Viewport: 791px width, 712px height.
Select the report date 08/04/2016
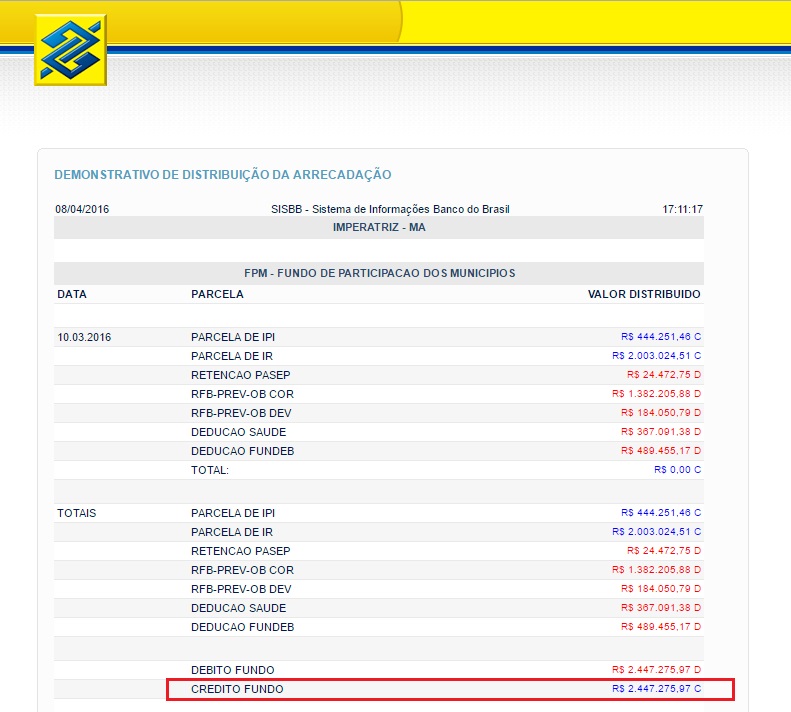(x=82, y=209)
